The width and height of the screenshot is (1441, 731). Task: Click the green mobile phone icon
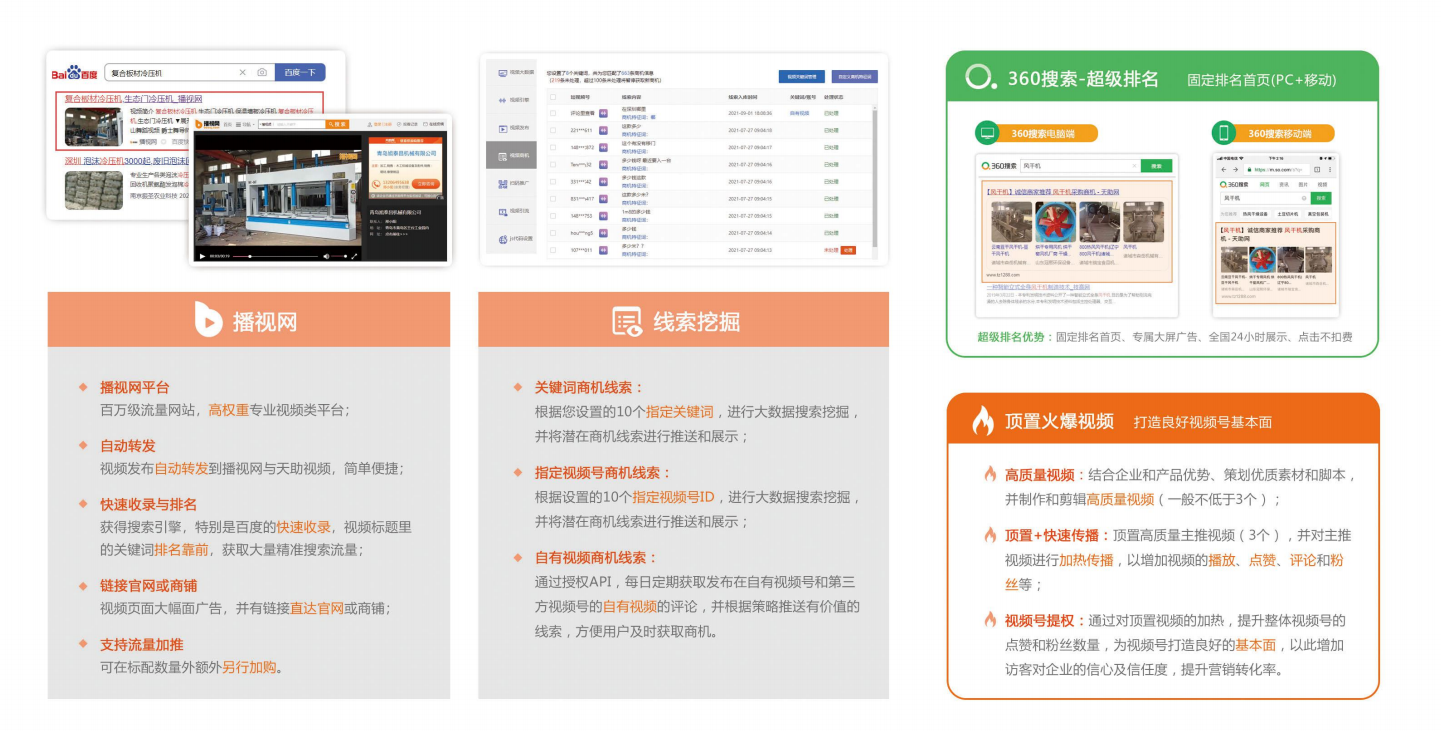tap(1224, 133)
